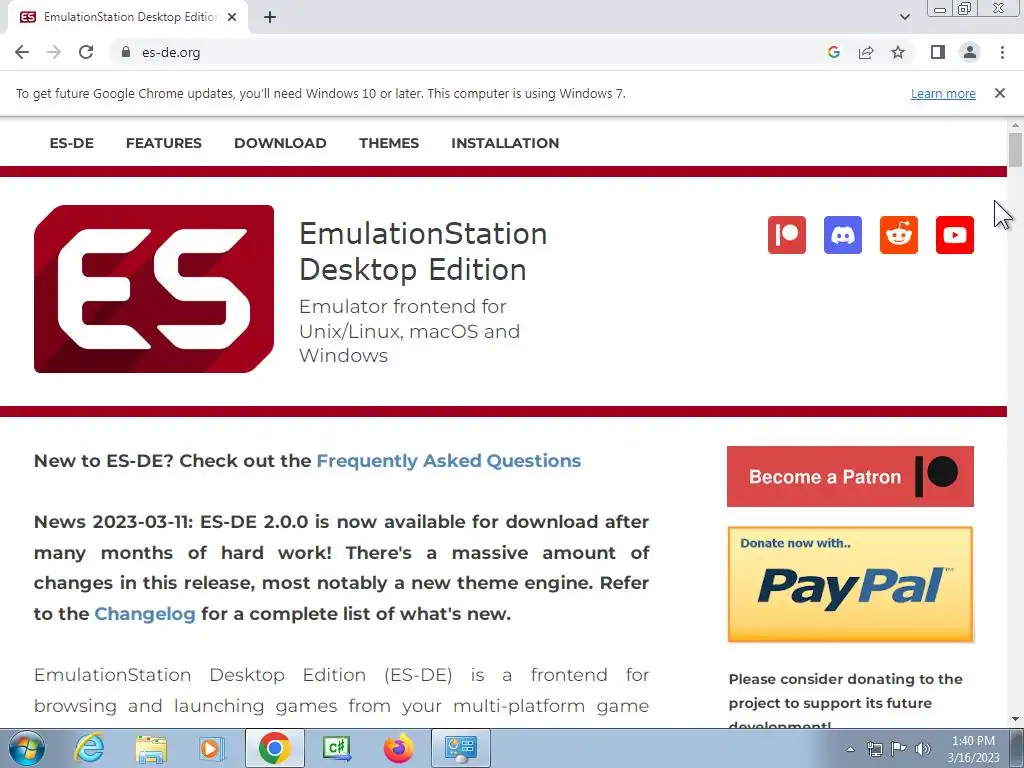Open the Discord social icon
1024x768 pixels.
842,235
